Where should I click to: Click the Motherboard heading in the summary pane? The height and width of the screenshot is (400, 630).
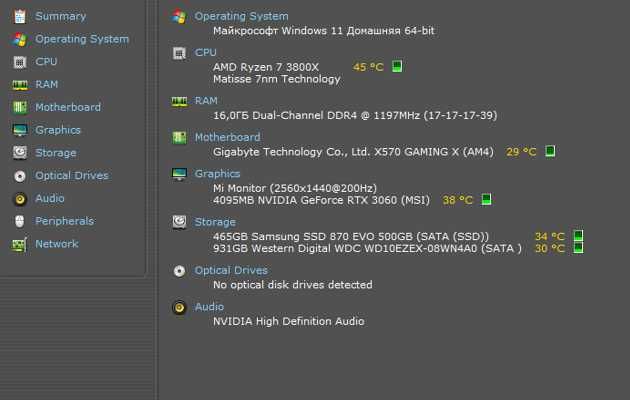(x=227, y=137)
